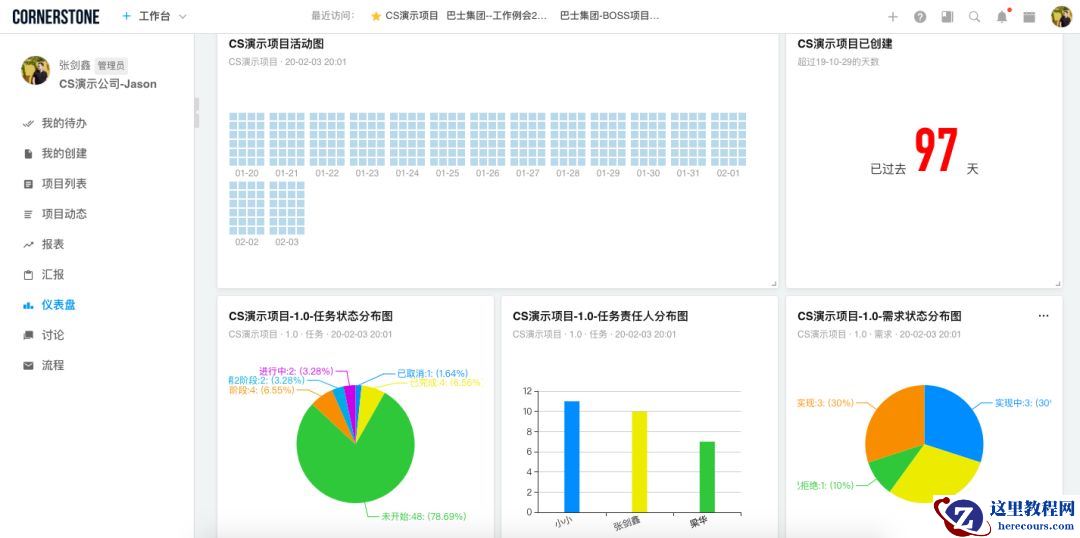
Task: Click the plus icon next to 工作台
Action: 126,17
